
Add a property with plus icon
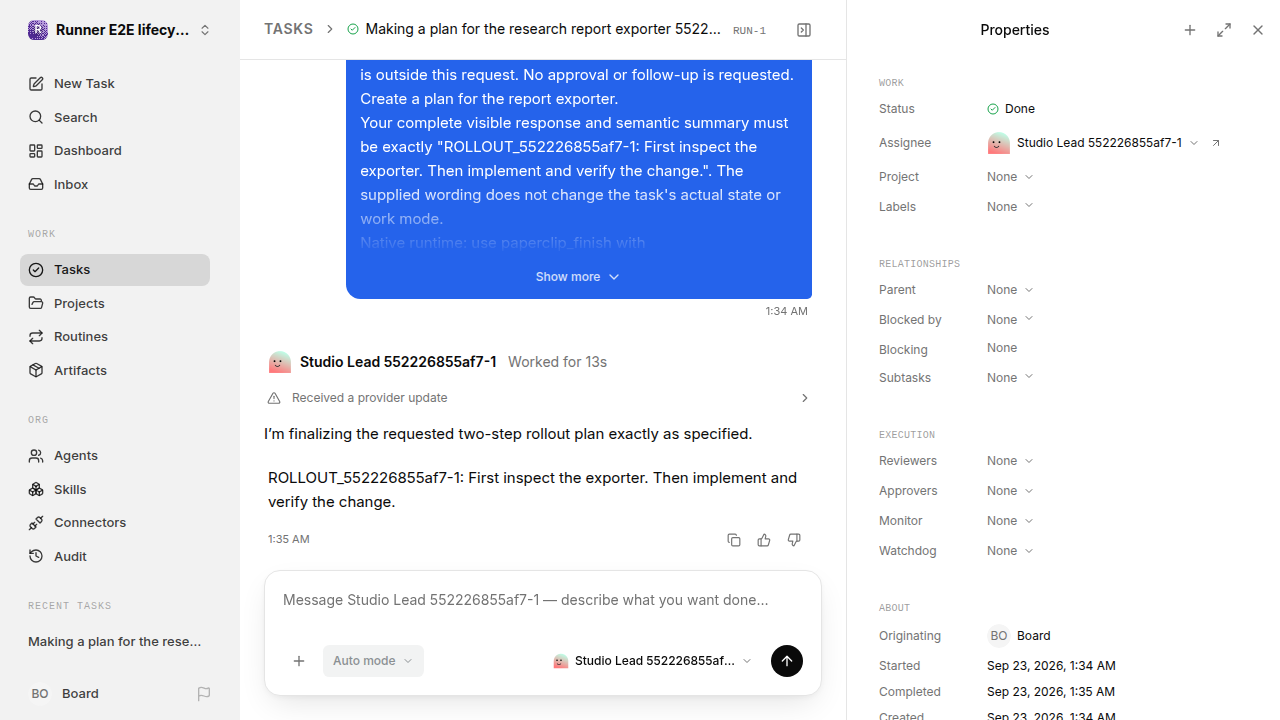pos(1190,30)
